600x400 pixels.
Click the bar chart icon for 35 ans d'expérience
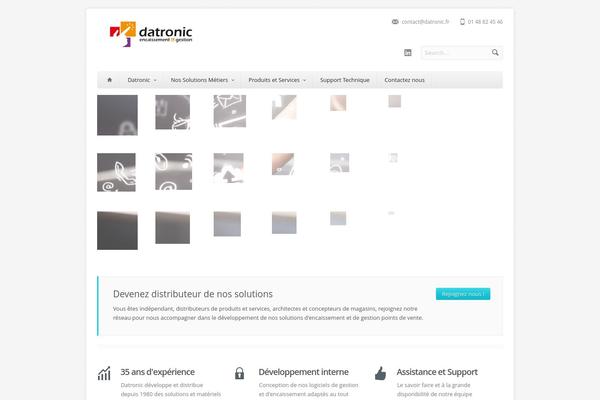104,374
